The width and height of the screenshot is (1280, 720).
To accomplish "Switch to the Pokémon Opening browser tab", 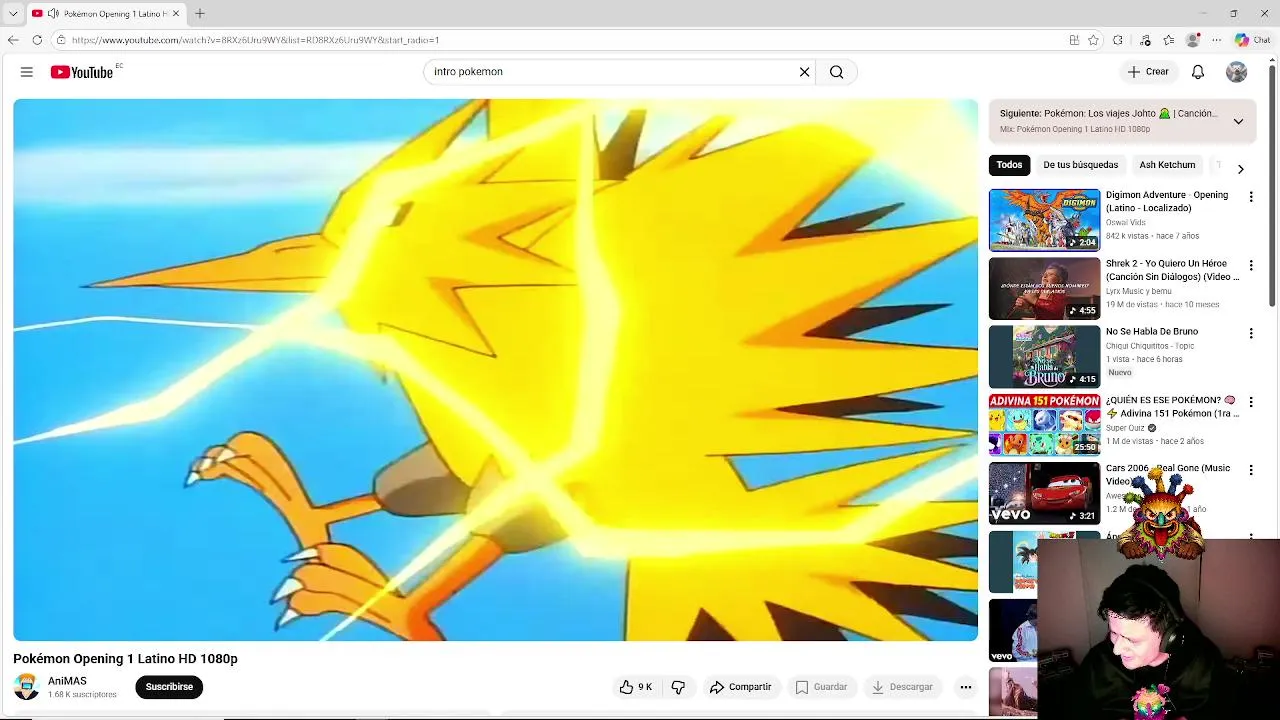I will click(x=106, y=14).
